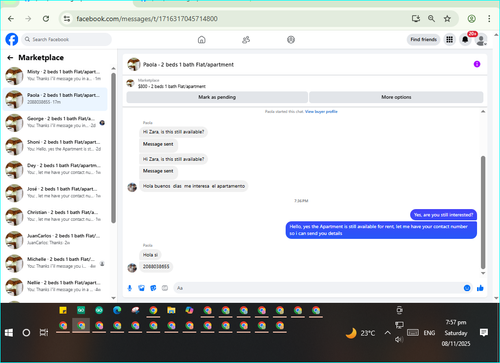Open the Chrome three-dot menu

[489, 19]
